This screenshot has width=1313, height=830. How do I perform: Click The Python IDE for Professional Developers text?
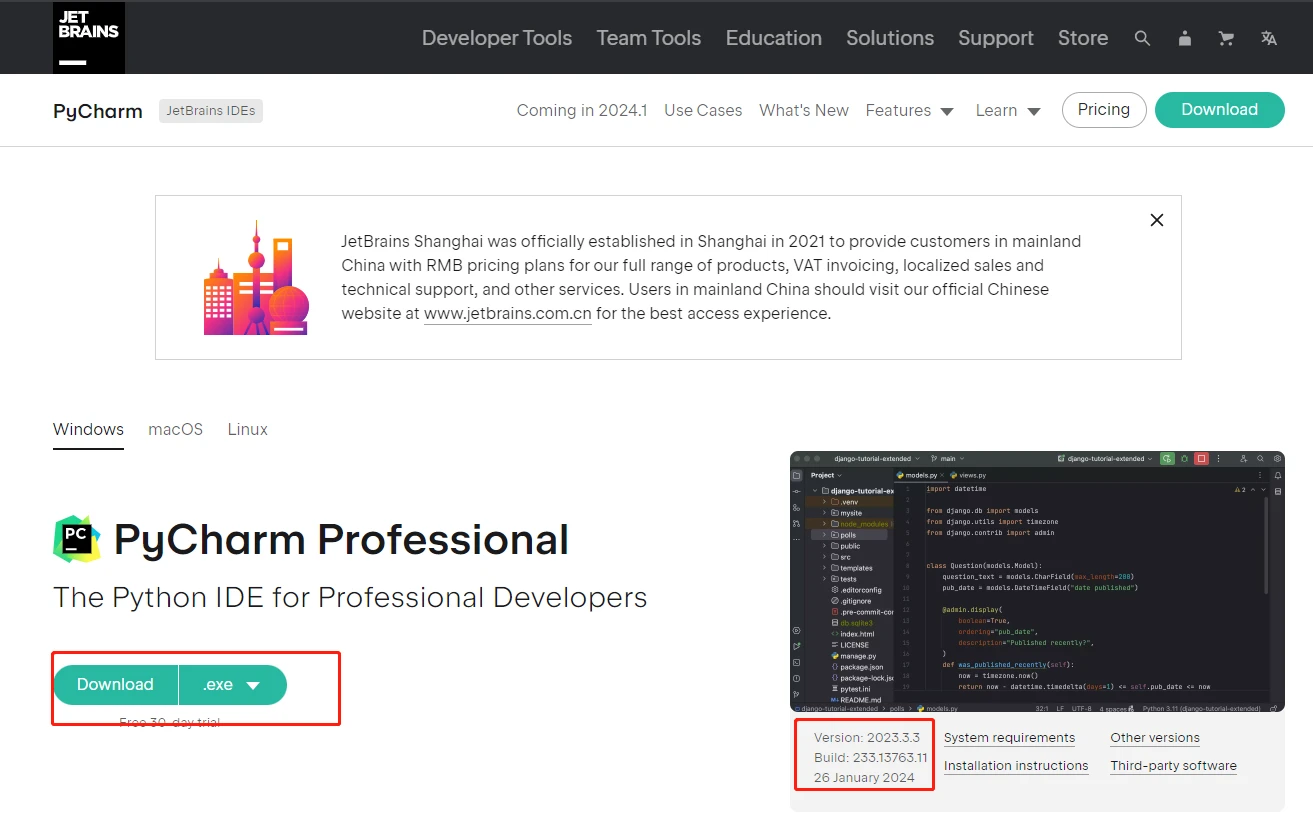(x=350, y=598)
